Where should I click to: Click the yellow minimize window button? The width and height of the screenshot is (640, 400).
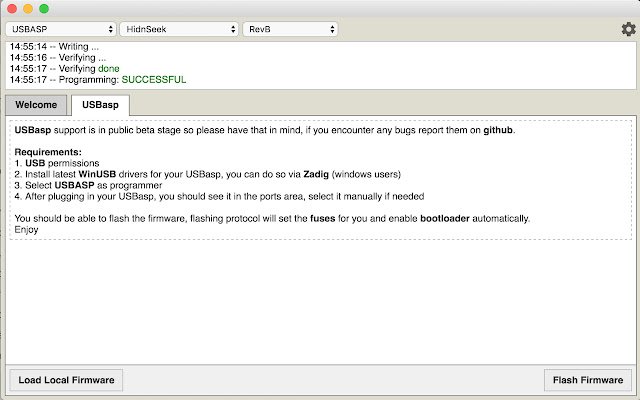[x=28, y=9]
